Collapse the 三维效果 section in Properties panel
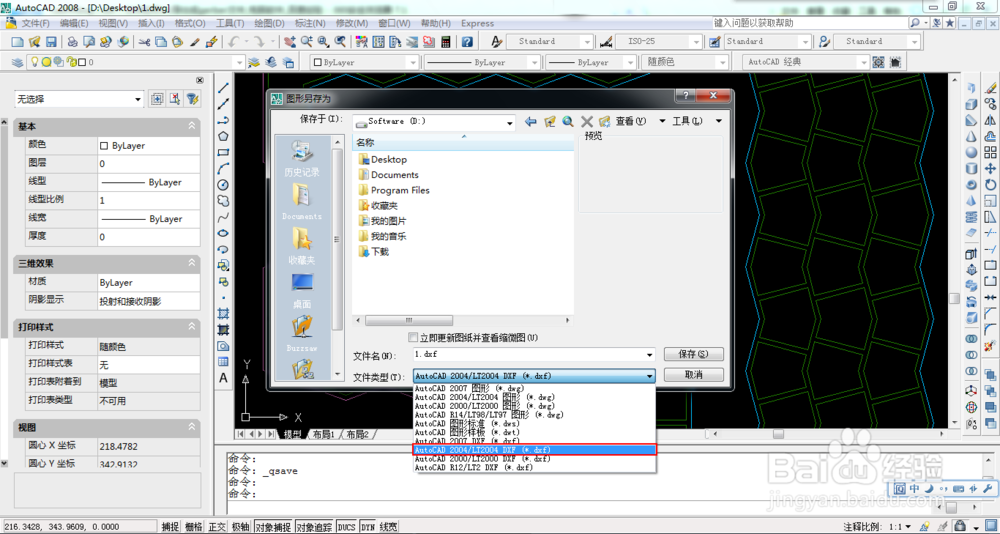 (192, 263)
